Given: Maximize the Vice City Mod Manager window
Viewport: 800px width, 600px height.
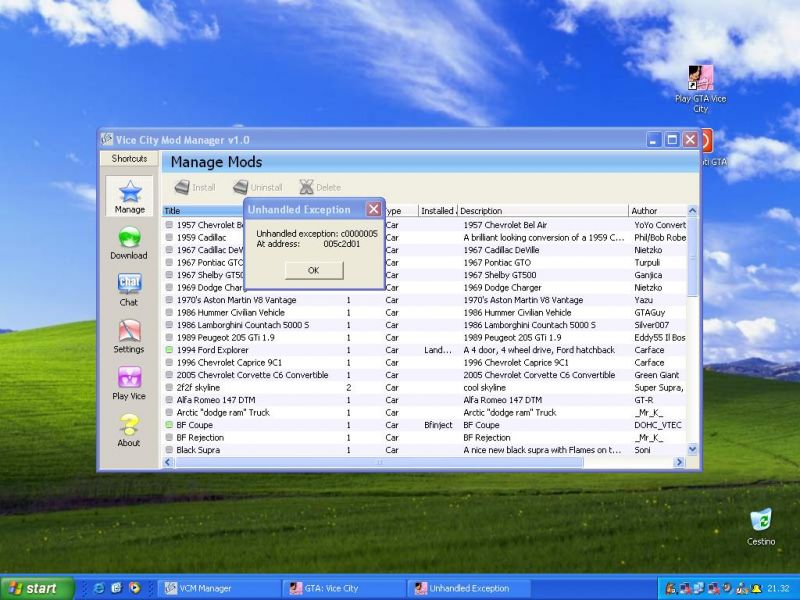Looking at the screenshot, I should point(672,139).
